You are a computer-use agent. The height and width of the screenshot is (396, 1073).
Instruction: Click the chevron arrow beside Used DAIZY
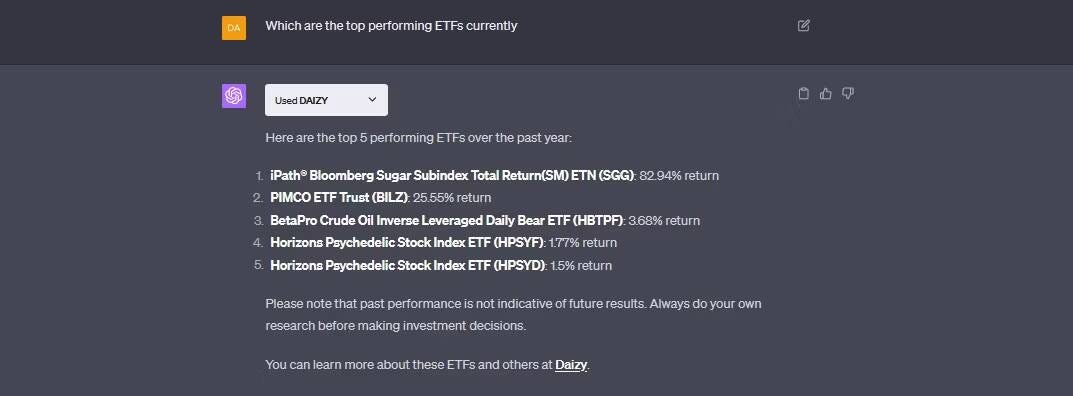pos(372,99)
